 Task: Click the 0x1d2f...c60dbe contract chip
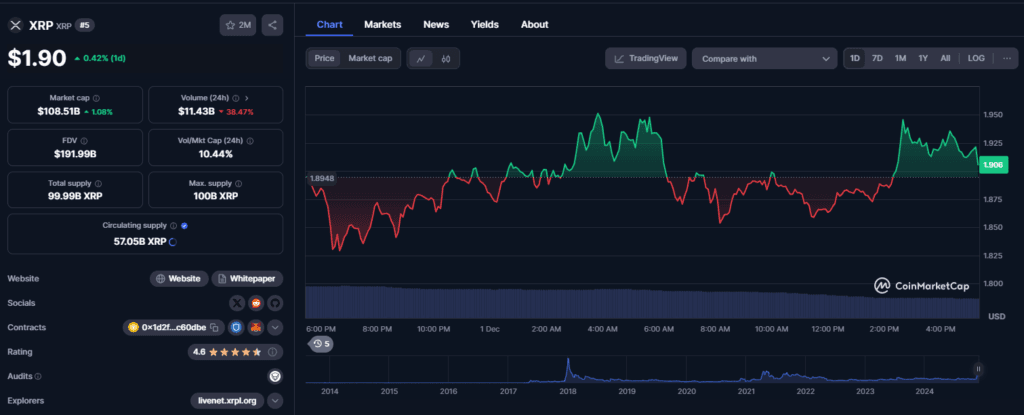pos(174,327)
